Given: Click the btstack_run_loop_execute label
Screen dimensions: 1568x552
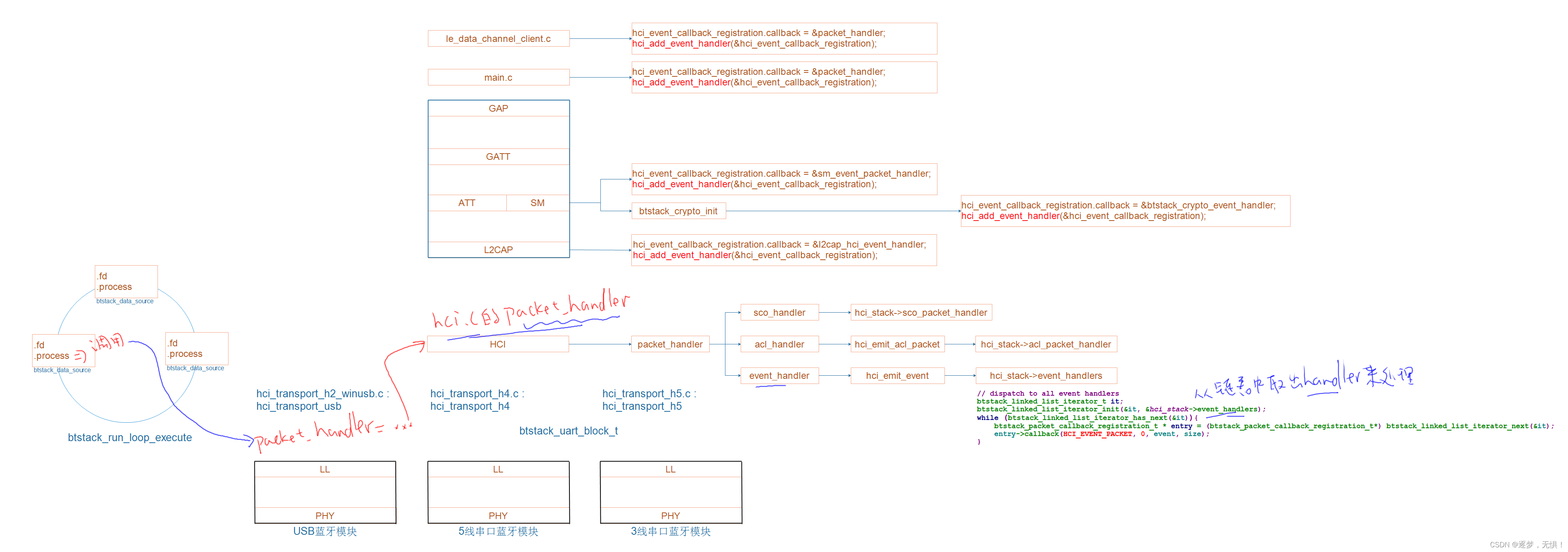Looking at the screenshot, I should pyautogui.click(x=130, y=438).
